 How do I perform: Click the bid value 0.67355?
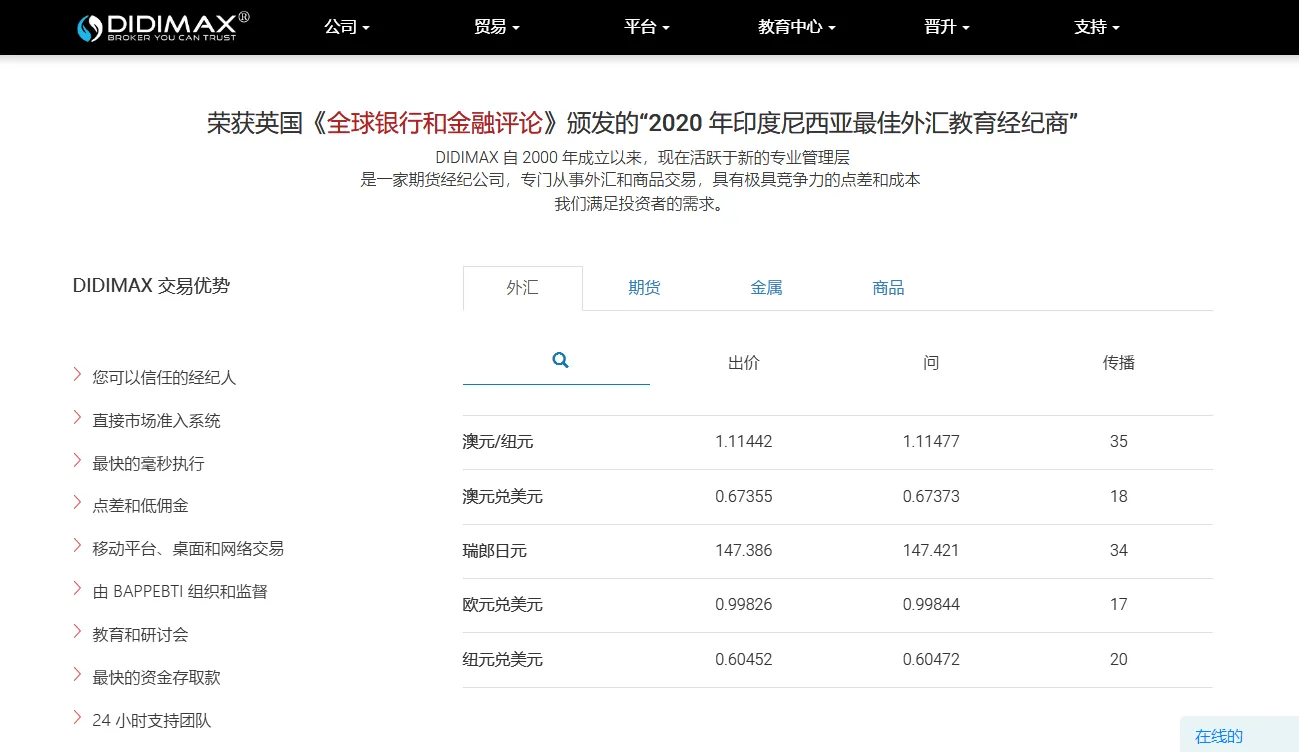coord(744,496)
